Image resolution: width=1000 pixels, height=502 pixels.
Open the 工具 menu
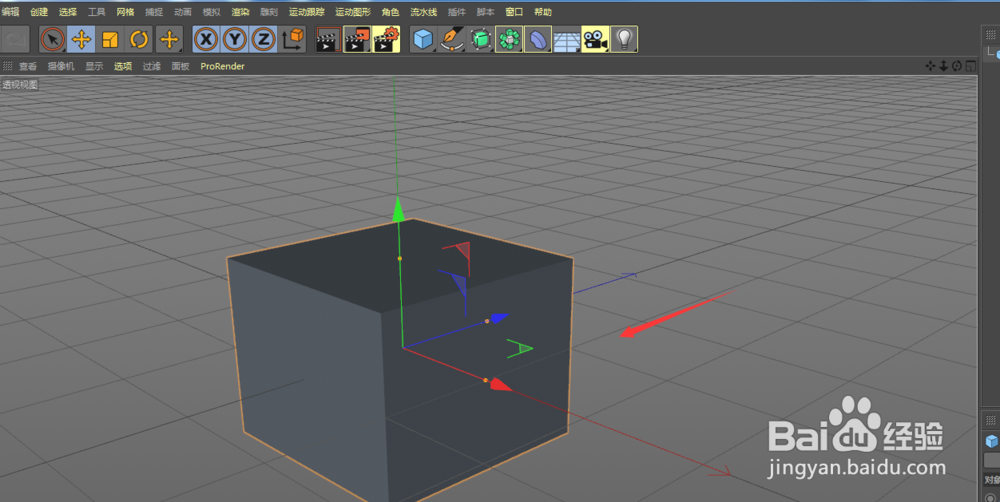pyautogui.click(x=96, y=12)
